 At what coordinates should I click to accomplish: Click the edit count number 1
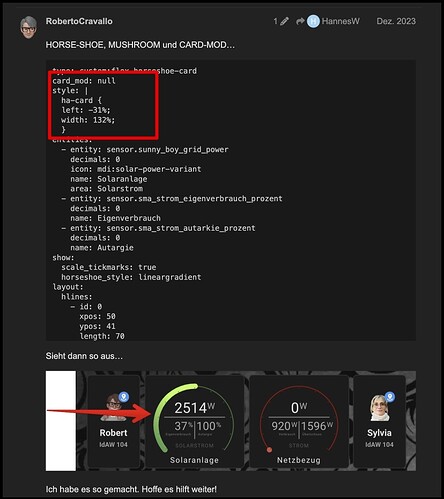click(x=275, y=21)
